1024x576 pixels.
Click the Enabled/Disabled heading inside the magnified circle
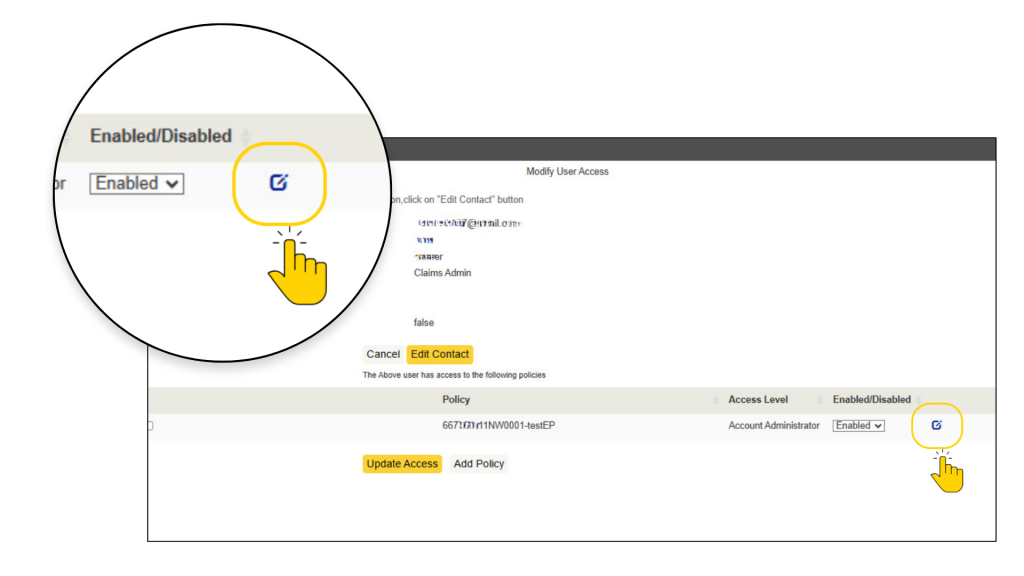pos(161,136)
